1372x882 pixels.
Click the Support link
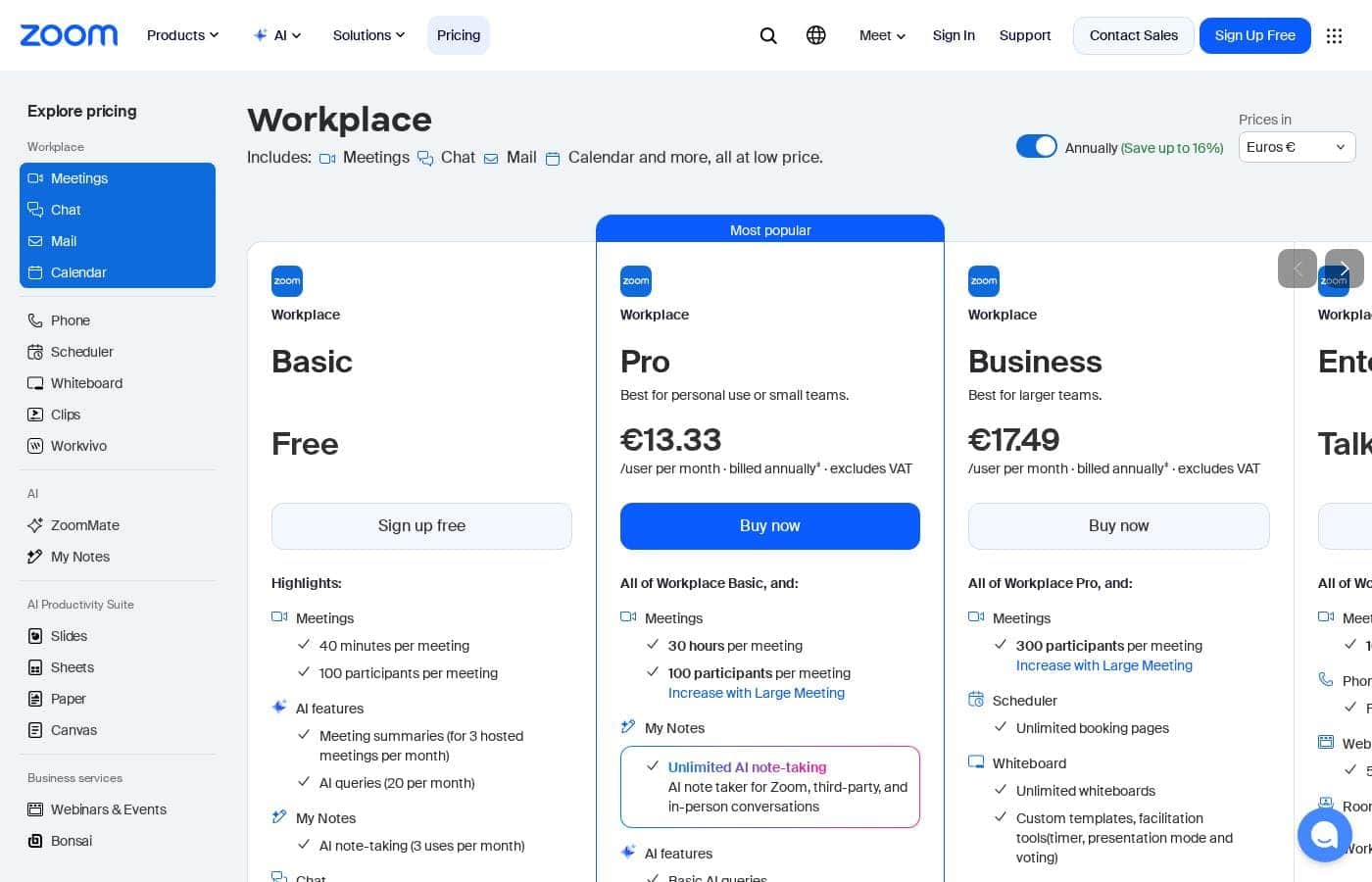point(1025,35)
